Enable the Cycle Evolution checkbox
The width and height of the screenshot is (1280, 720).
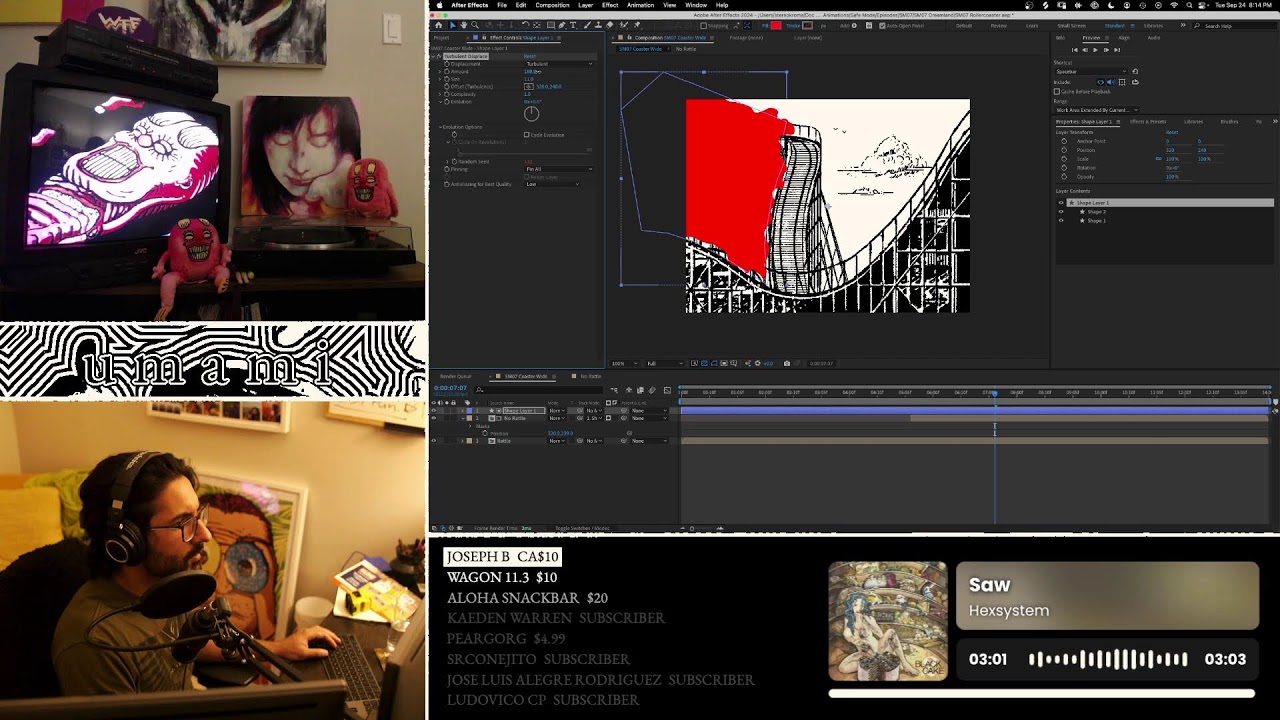pyautogui.click(x=526, y=135)
